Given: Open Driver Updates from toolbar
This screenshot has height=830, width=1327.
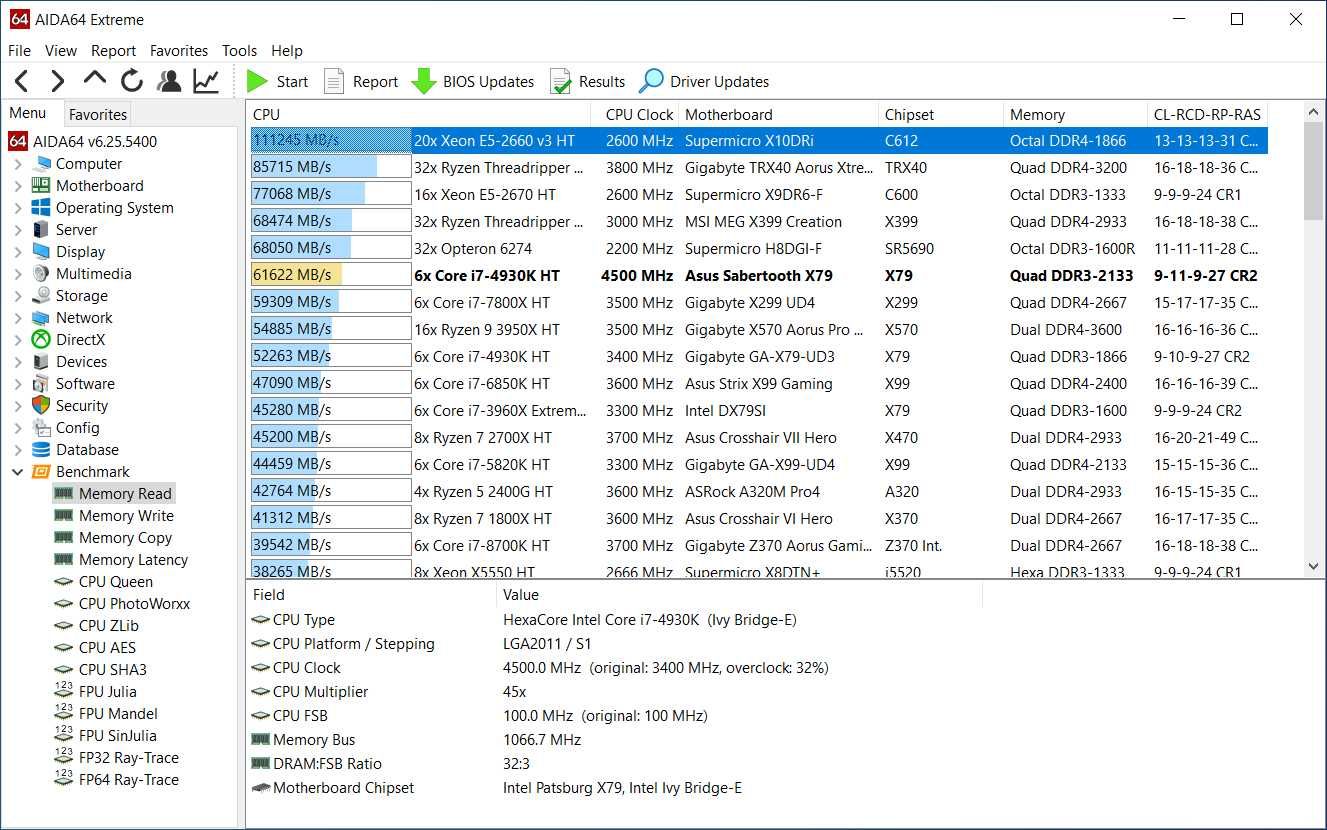Looking at the screenshot, I should tap(705, 81).
